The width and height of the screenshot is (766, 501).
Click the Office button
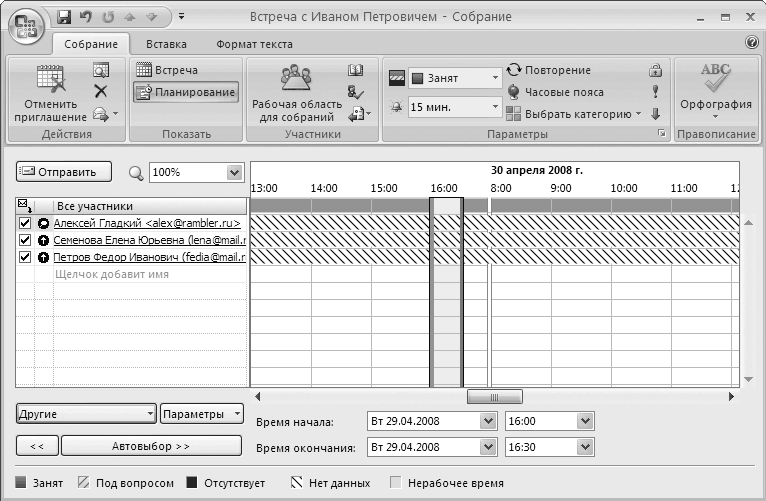[27, 23]
